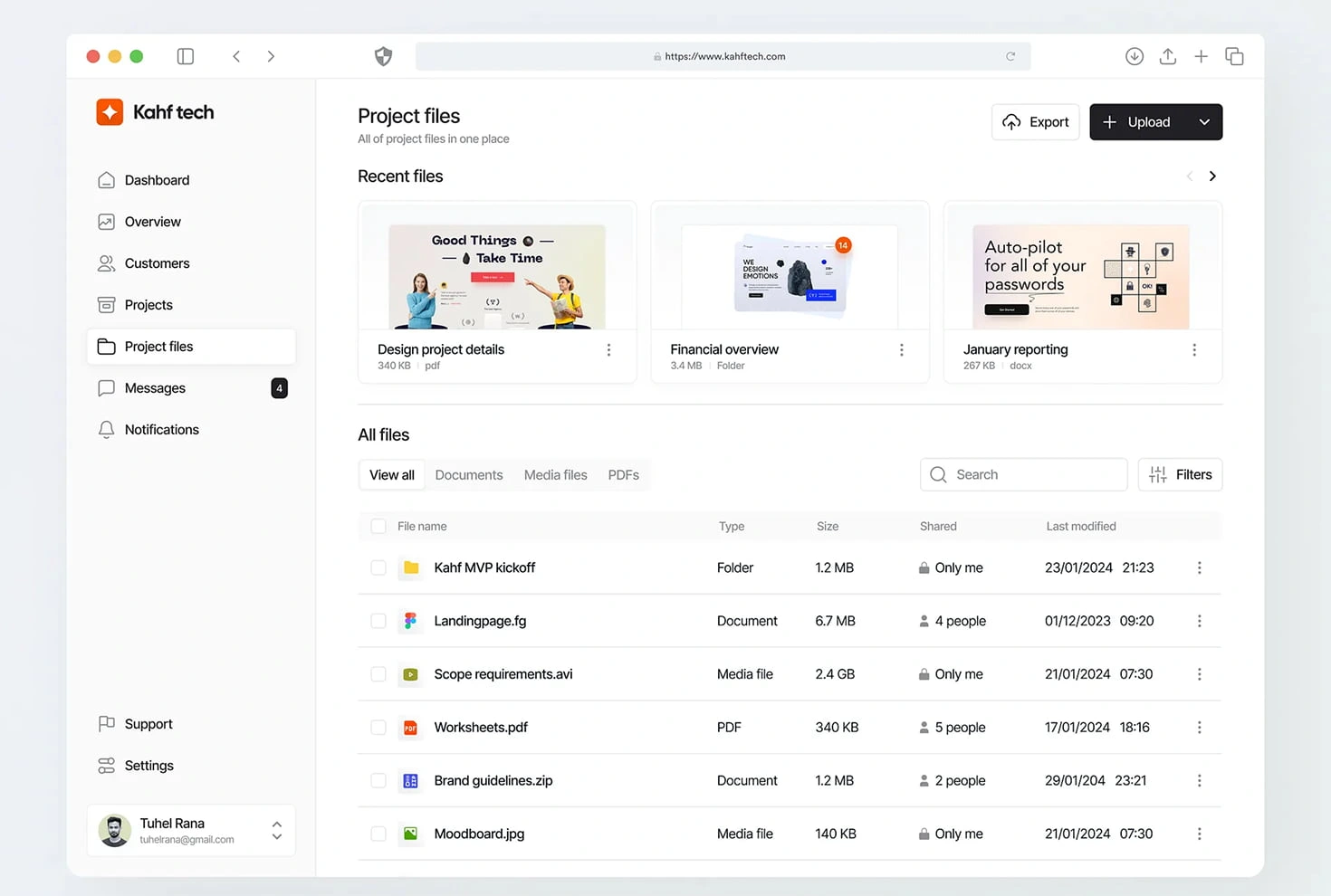Expand the Tuhel Rana account switcher
The image size is (1331, 896).
tap(276, 831)
